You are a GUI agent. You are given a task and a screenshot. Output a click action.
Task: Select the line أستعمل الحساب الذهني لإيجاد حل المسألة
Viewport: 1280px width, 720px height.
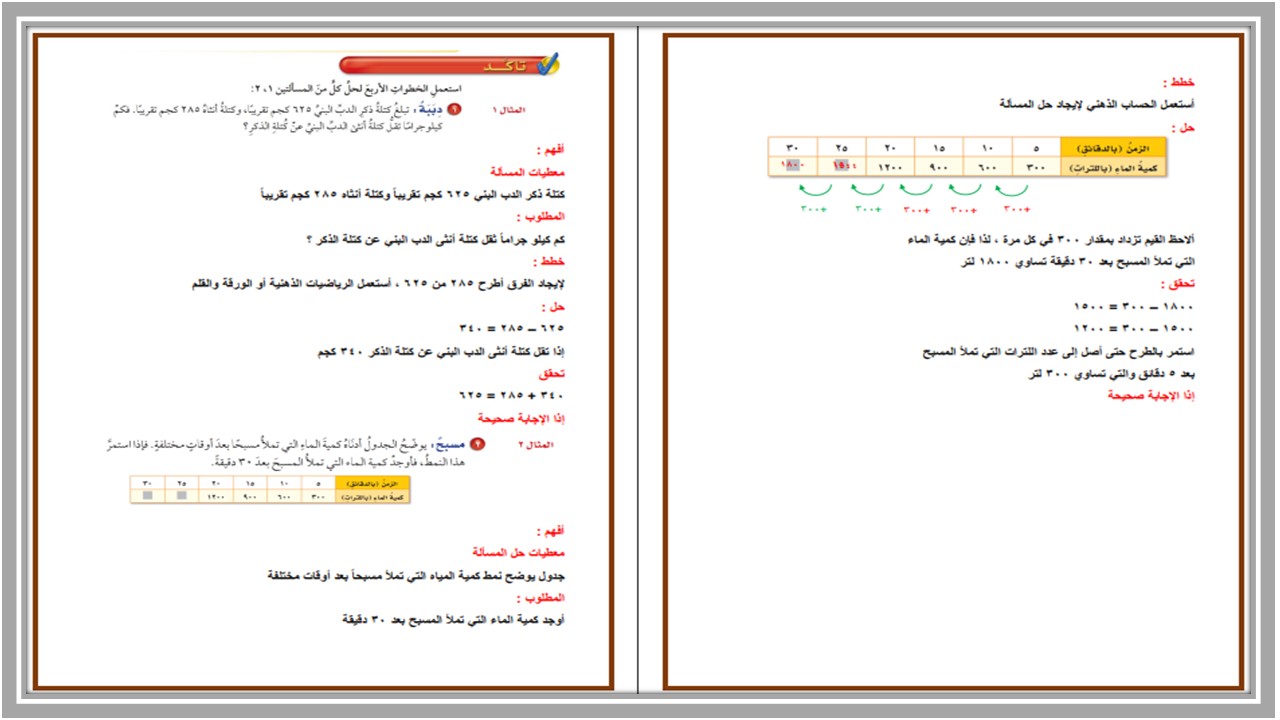pos(1097,104)
